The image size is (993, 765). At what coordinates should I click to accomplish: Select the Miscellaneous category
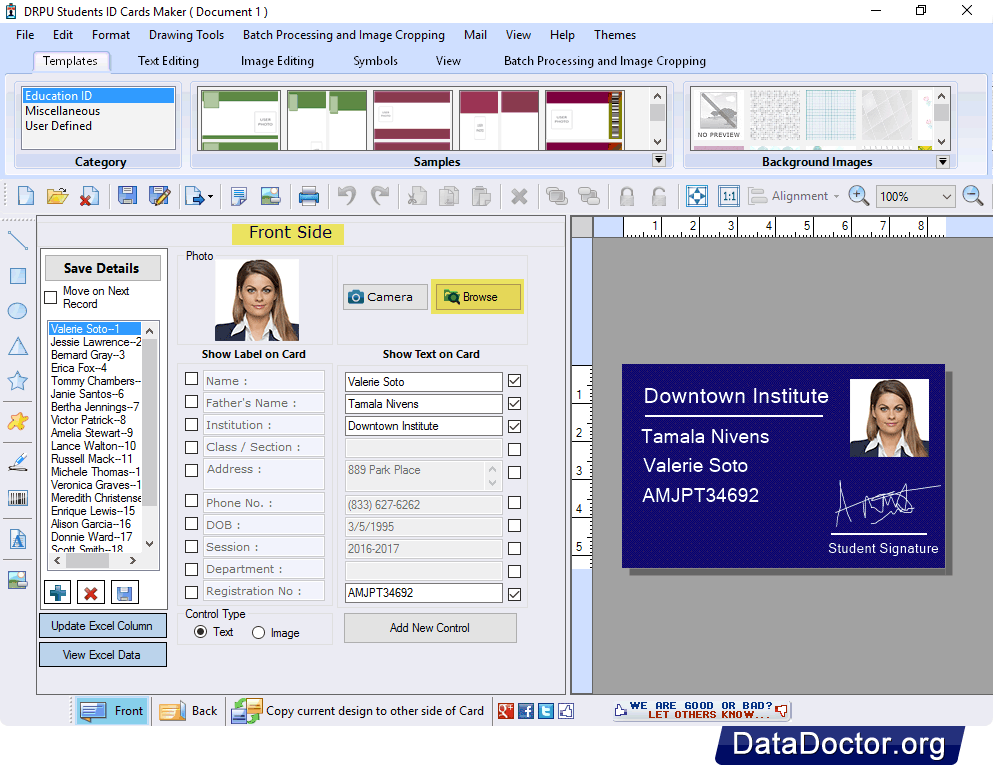pos(63,111)
